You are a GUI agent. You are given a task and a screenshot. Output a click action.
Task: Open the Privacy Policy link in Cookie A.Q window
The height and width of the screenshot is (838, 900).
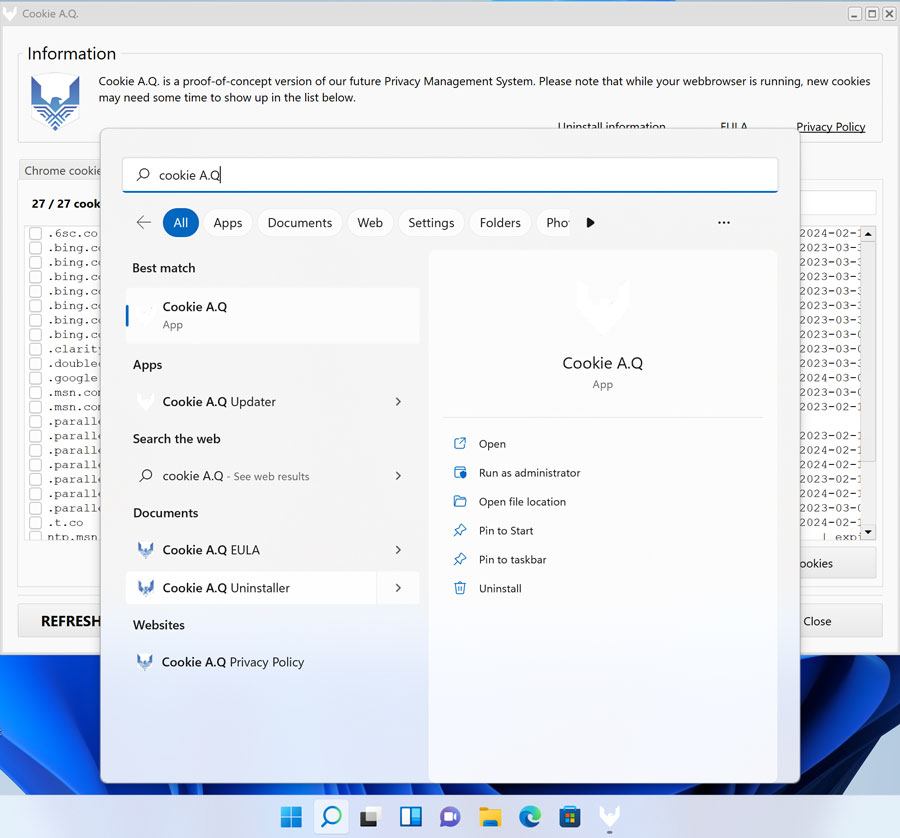(831, 127)
